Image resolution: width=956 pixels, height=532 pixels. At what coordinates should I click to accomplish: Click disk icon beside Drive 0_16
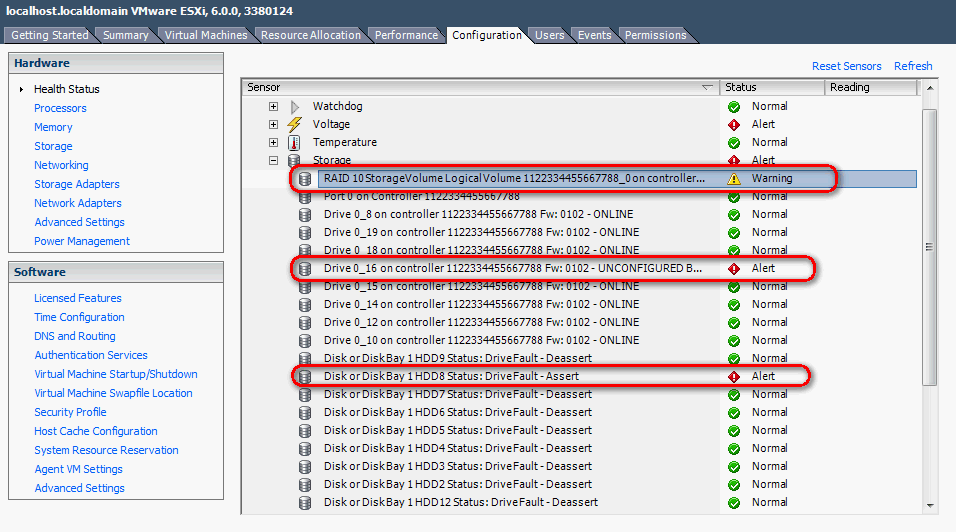[x=305, y=269]
